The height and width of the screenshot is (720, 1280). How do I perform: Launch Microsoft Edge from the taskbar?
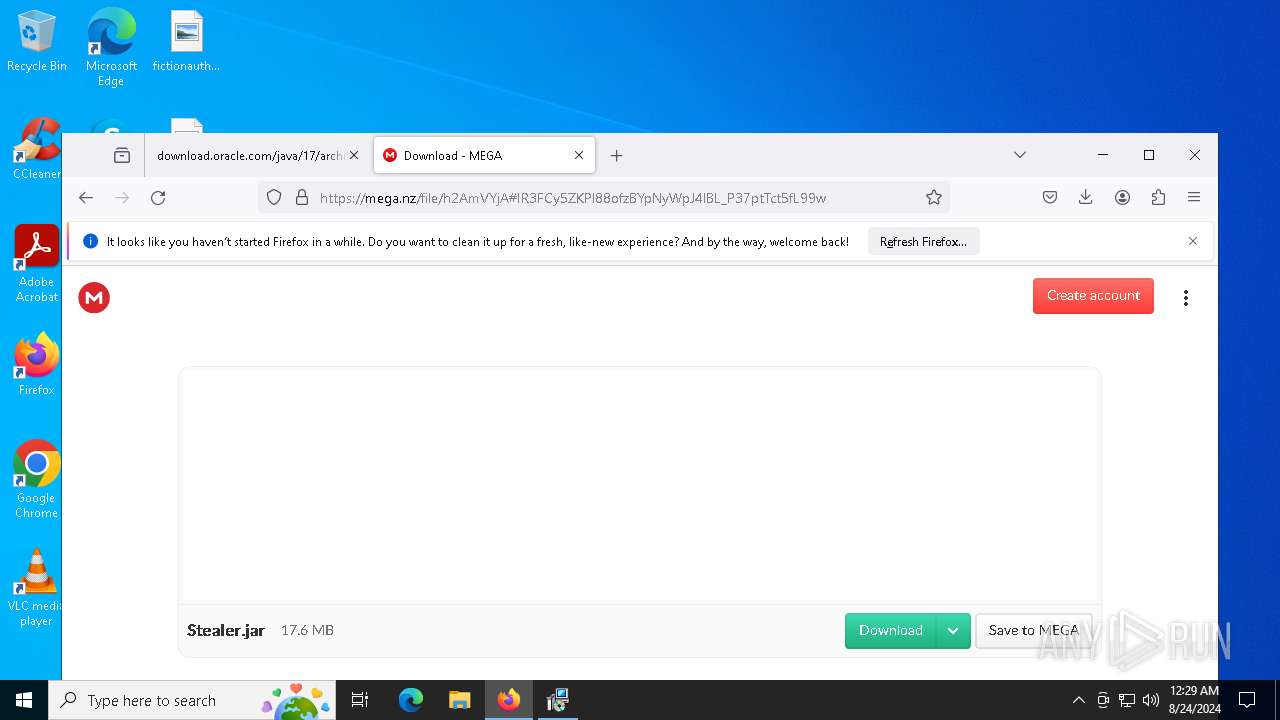[411, 700]
